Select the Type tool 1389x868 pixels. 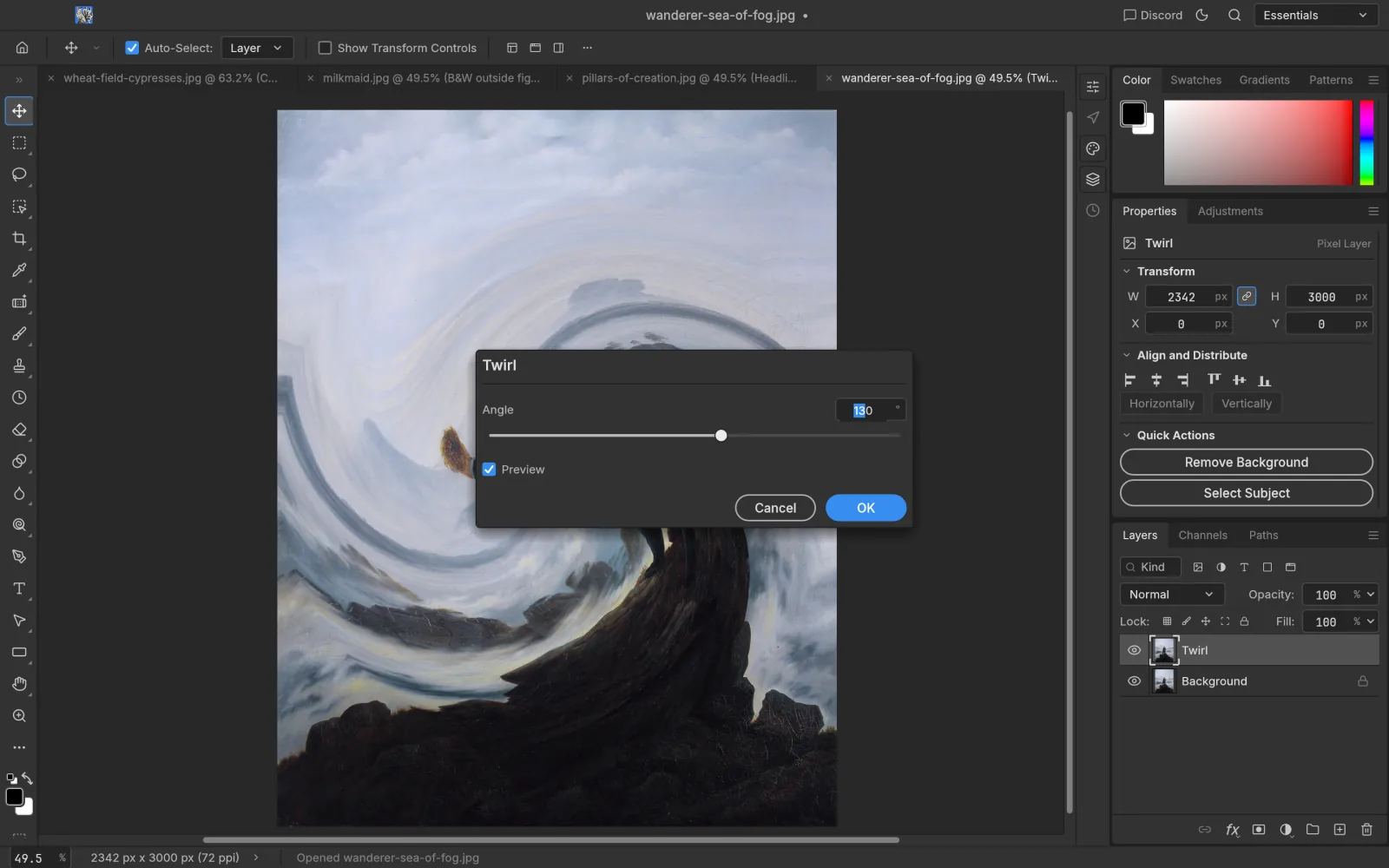[19, 589]
